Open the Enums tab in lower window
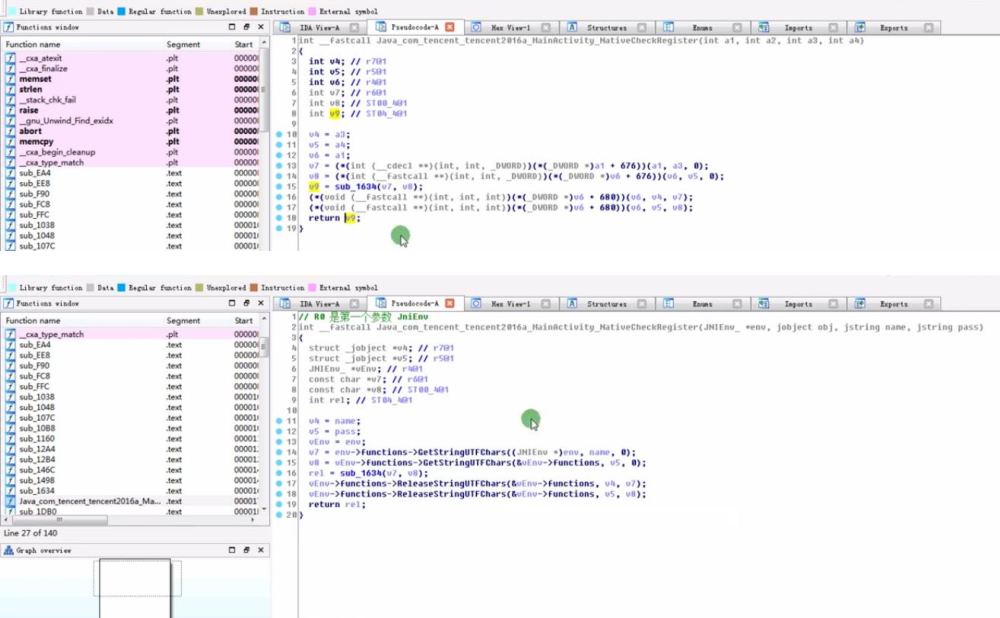Viewport: 1000px width, 618px height. [x=702, y=304]
